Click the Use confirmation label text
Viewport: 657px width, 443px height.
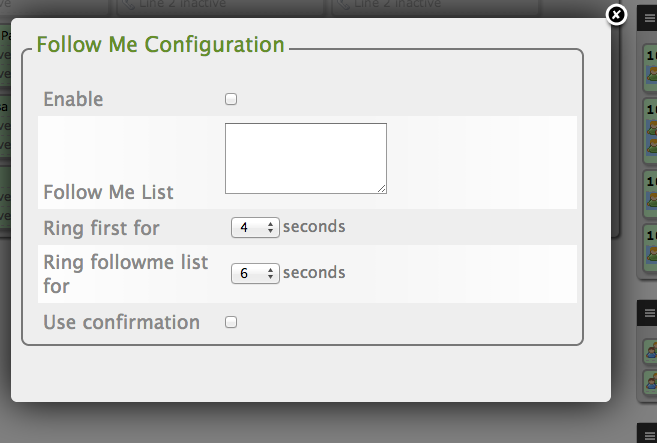(x=122, y=322)
